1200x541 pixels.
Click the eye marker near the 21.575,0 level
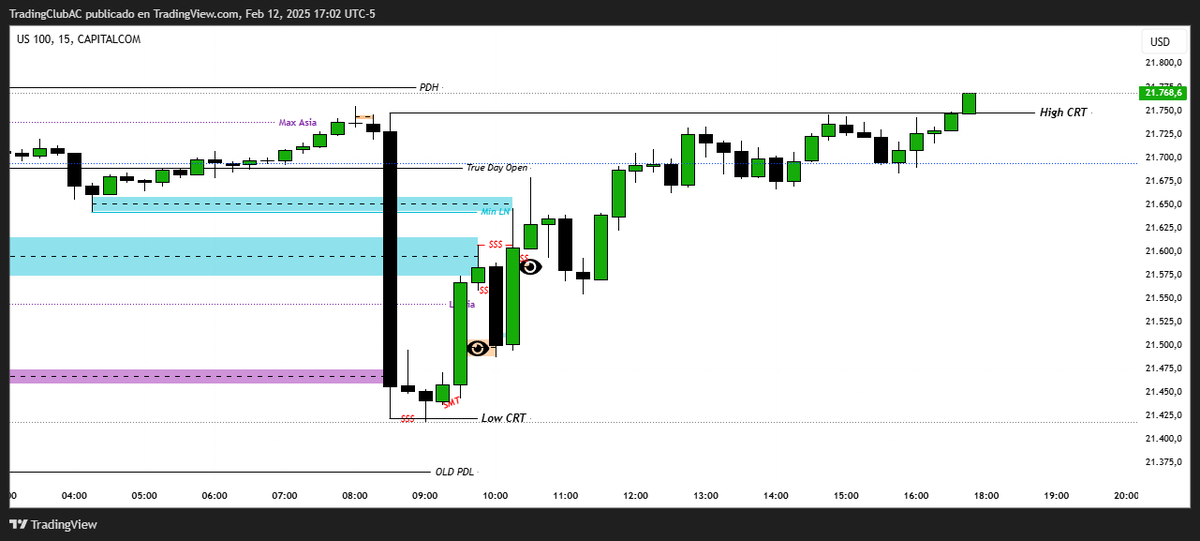click(530, 266)
